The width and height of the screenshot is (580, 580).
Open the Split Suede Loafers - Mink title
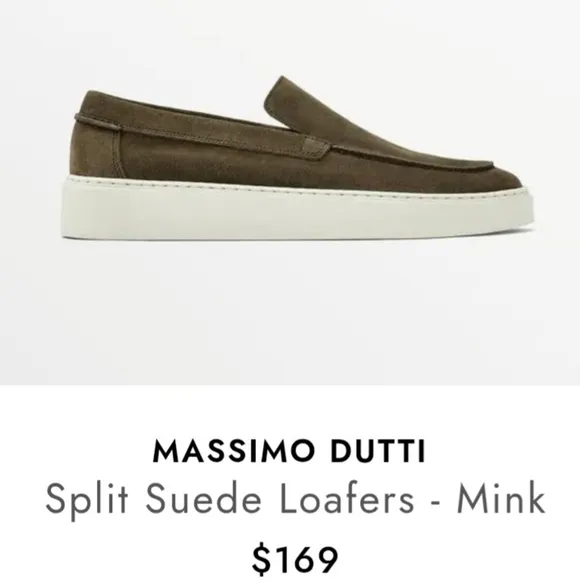pos(295,499)
